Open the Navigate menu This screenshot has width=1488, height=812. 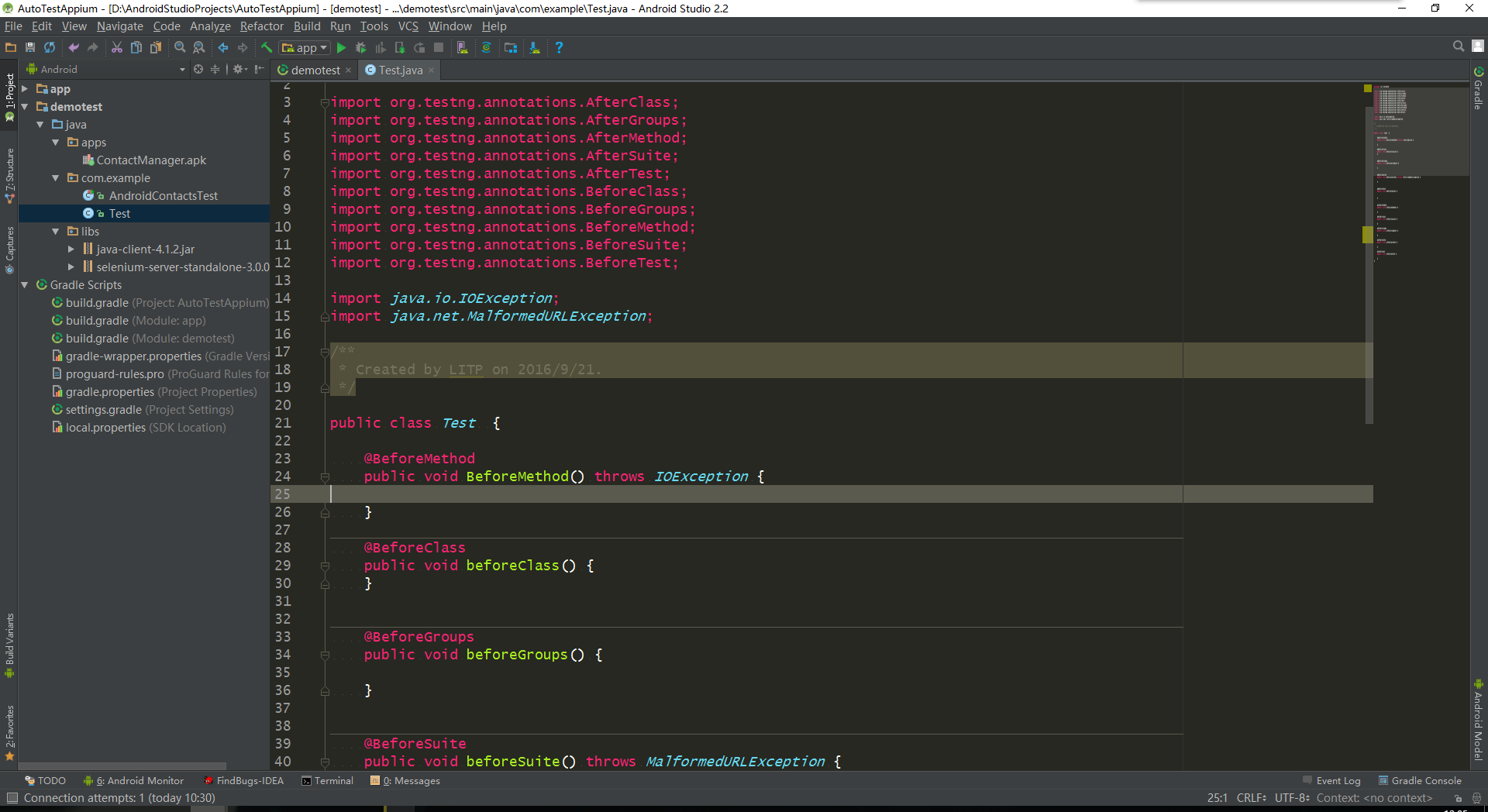(x=119, y=26)
